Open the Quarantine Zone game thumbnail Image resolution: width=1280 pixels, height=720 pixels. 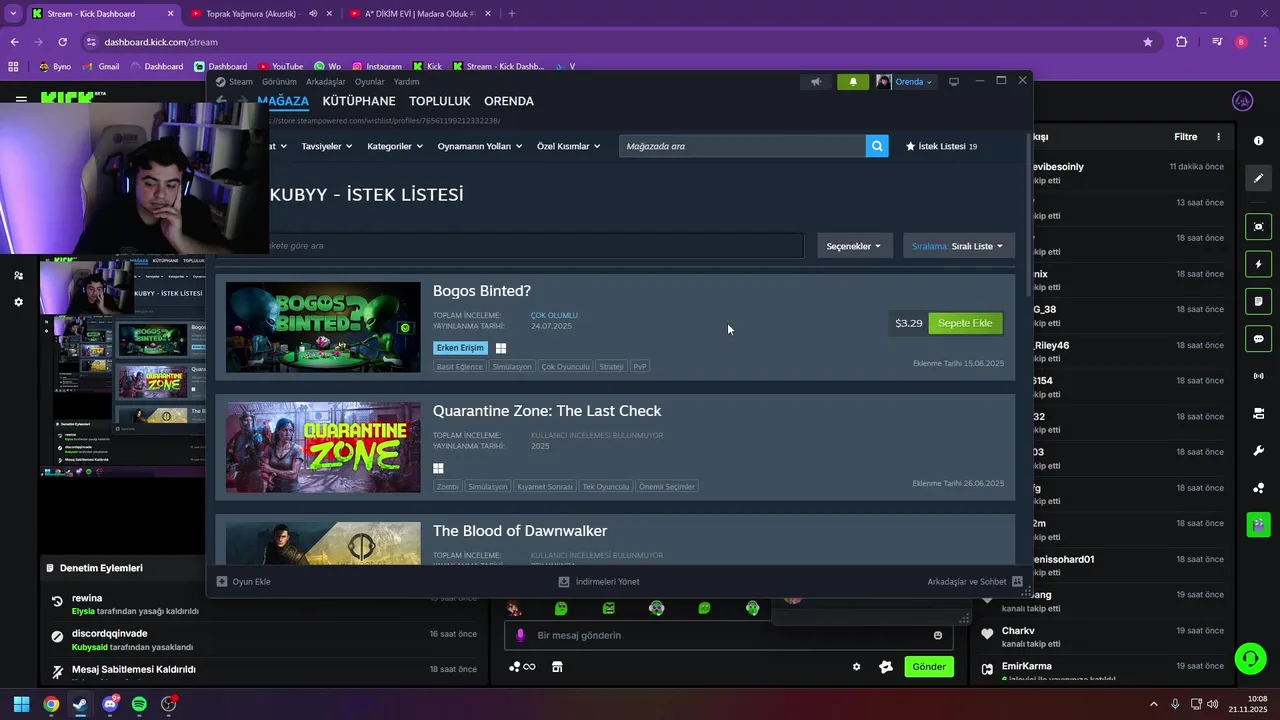[323, 447]
